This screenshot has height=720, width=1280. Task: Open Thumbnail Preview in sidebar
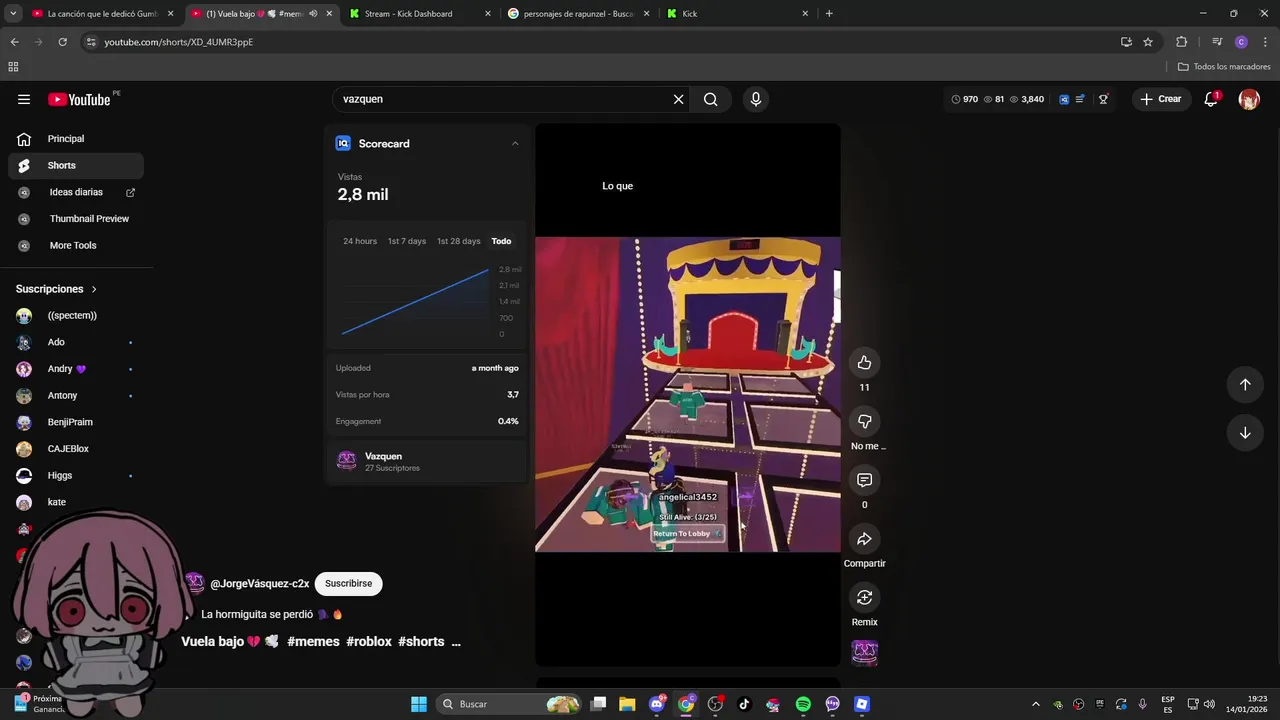coord(76,219)
